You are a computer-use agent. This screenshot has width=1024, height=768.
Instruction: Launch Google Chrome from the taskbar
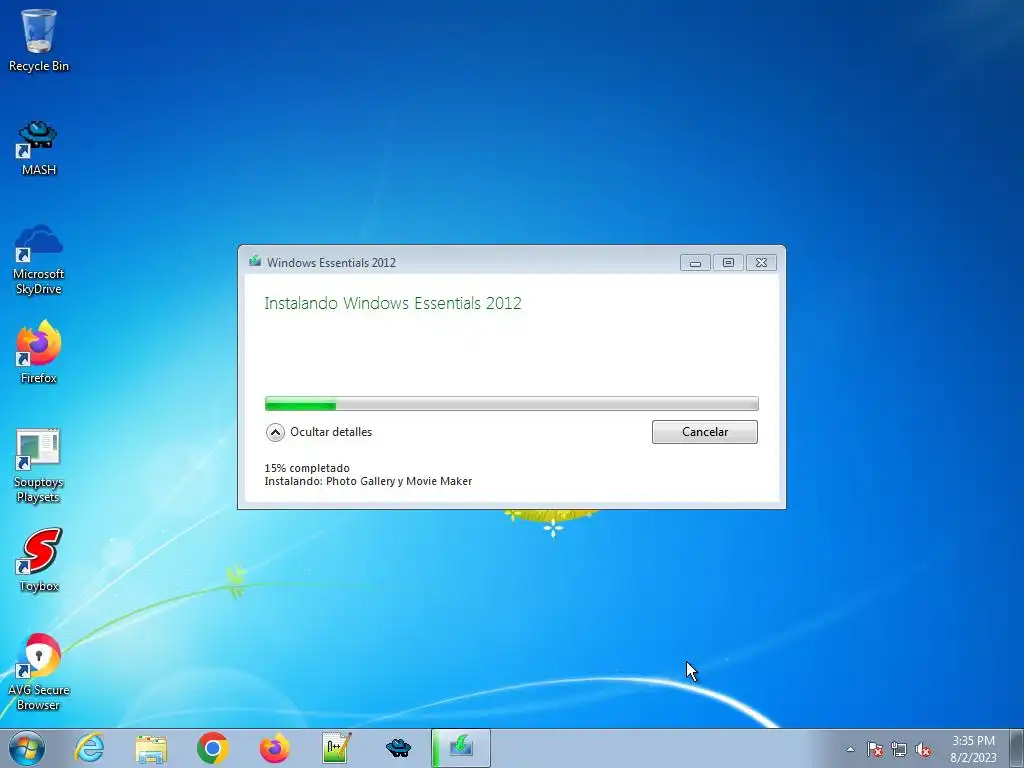[x=213, y=748]
